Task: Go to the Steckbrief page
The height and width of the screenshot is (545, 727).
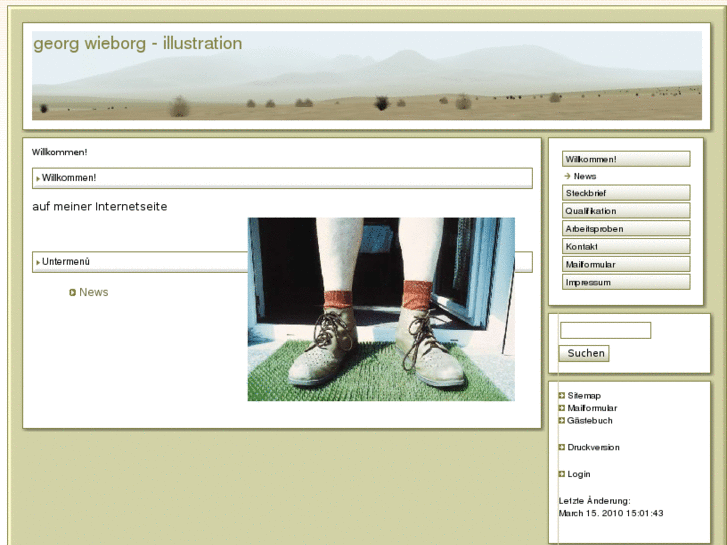Action: [626, 193]
